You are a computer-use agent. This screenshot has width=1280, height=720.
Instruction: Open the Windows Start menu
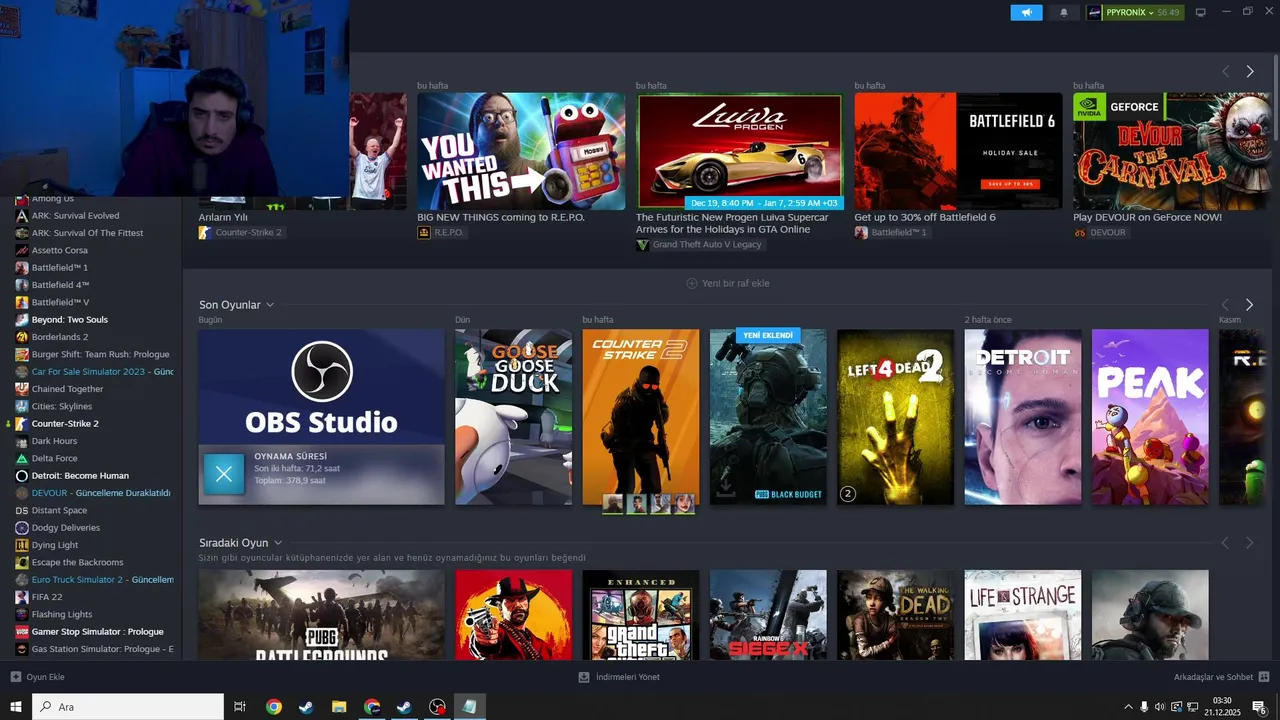[16, 707]
